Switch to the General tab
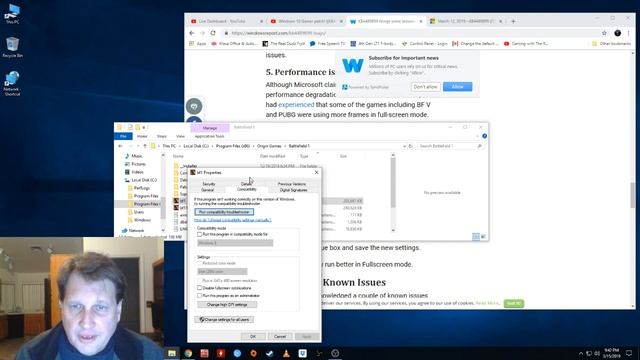 click(207, 190)
